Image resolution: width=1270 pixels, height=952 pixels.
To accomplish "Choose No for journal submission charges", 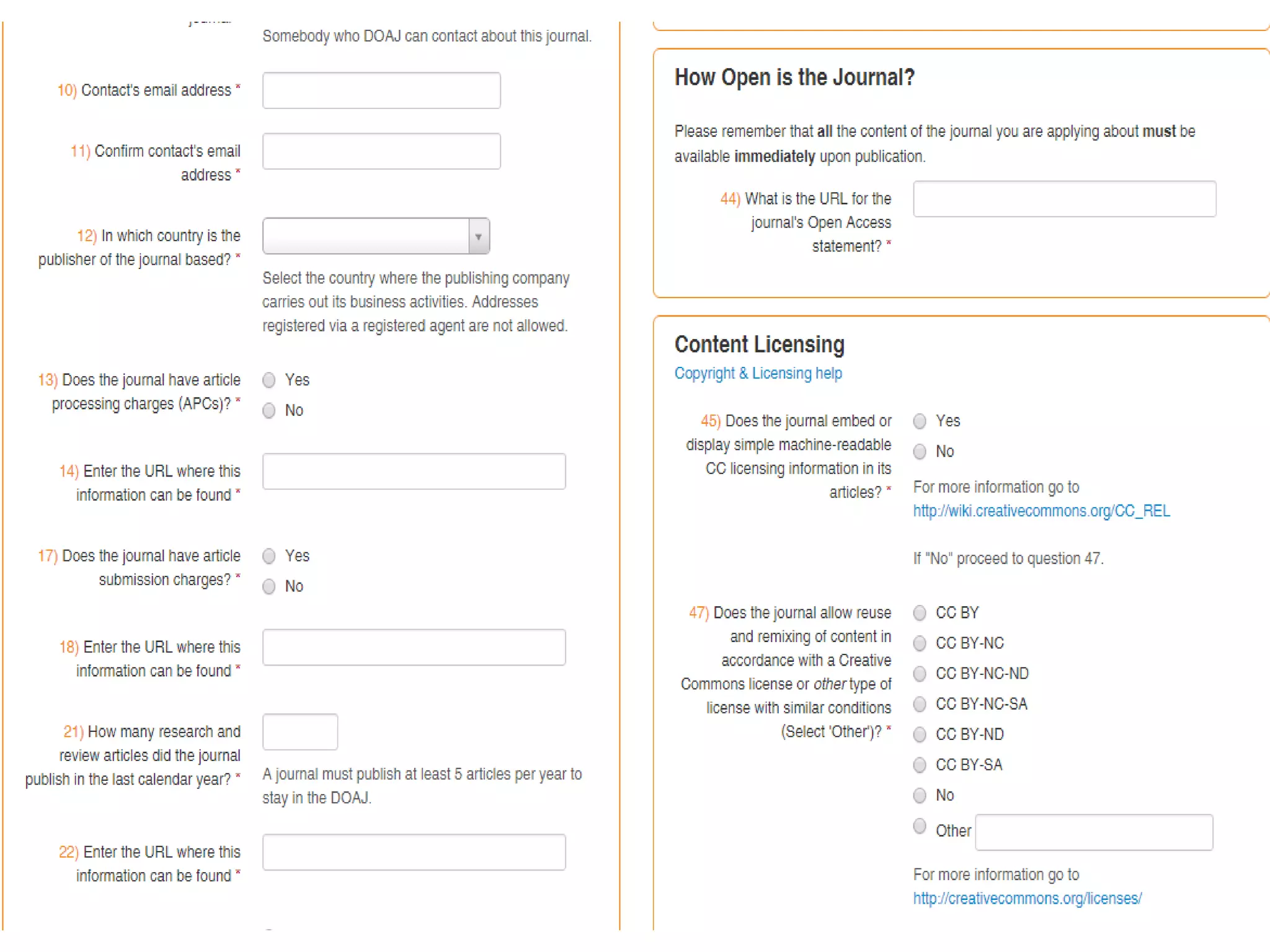I will [x=269, y=586].
